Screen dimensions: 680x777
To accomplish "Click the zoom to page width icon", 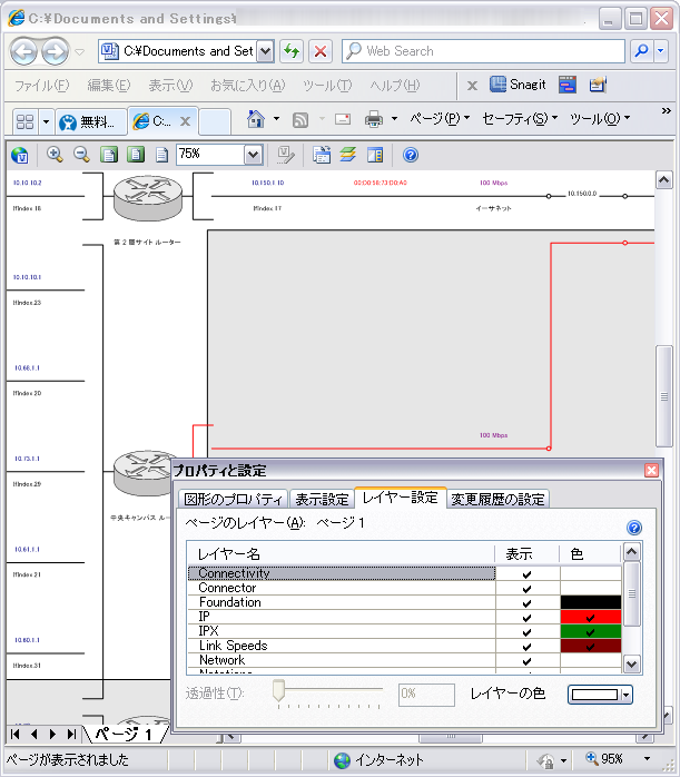I will (109, 155).
